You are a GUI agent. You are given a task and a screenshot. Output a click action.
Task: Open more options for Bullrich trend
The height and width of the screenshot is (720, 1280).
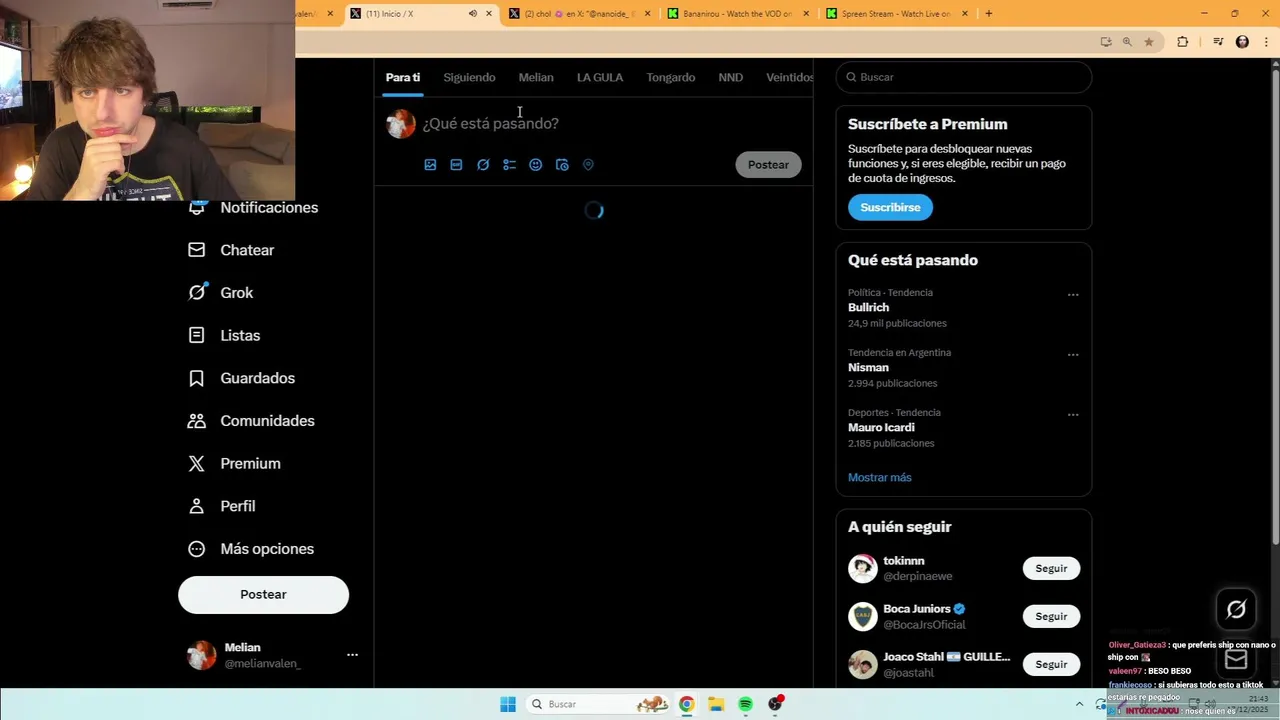[1073, 295]
